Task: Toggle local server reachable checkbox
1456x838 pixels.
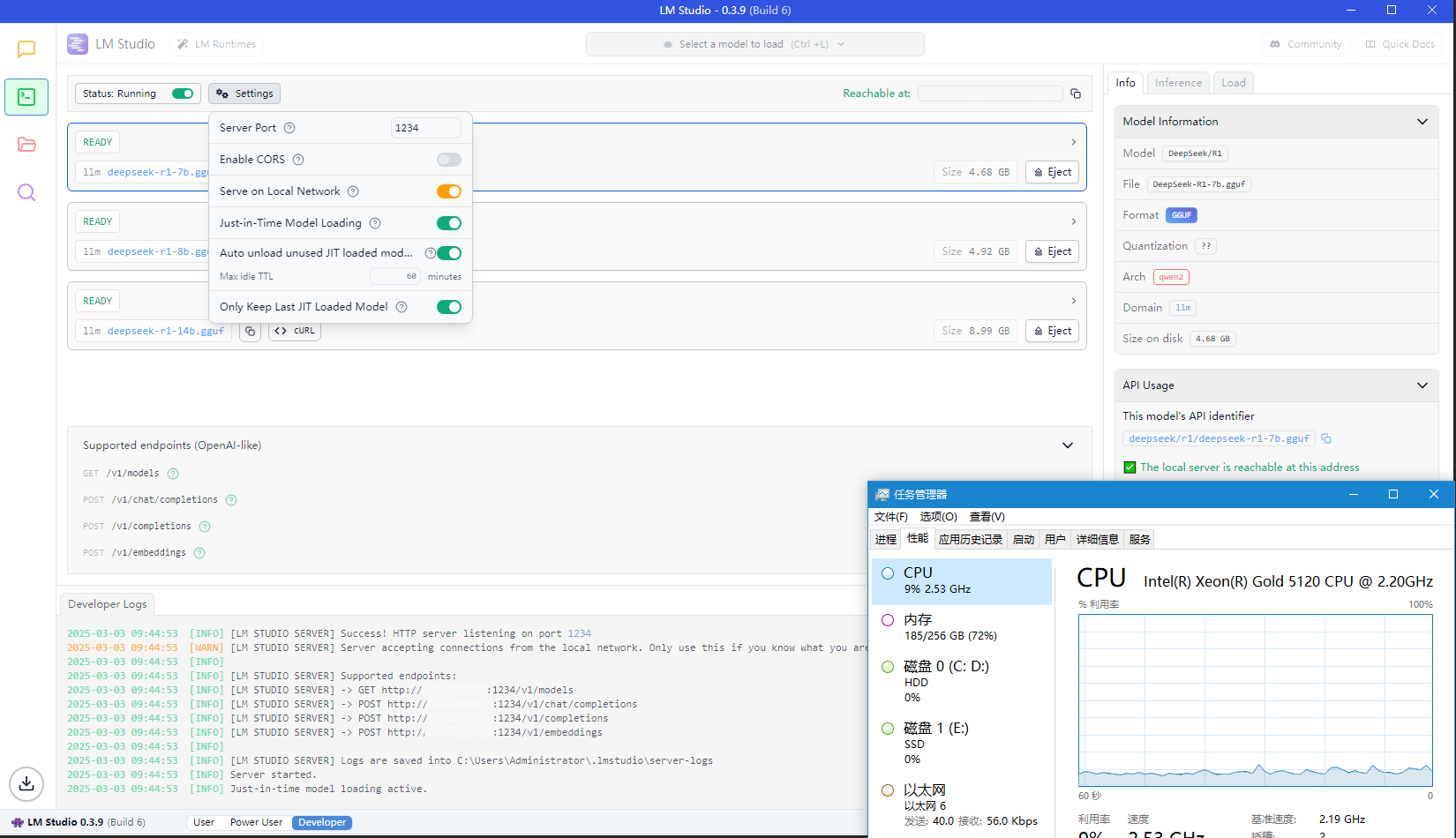Action: click(1130, 468)
